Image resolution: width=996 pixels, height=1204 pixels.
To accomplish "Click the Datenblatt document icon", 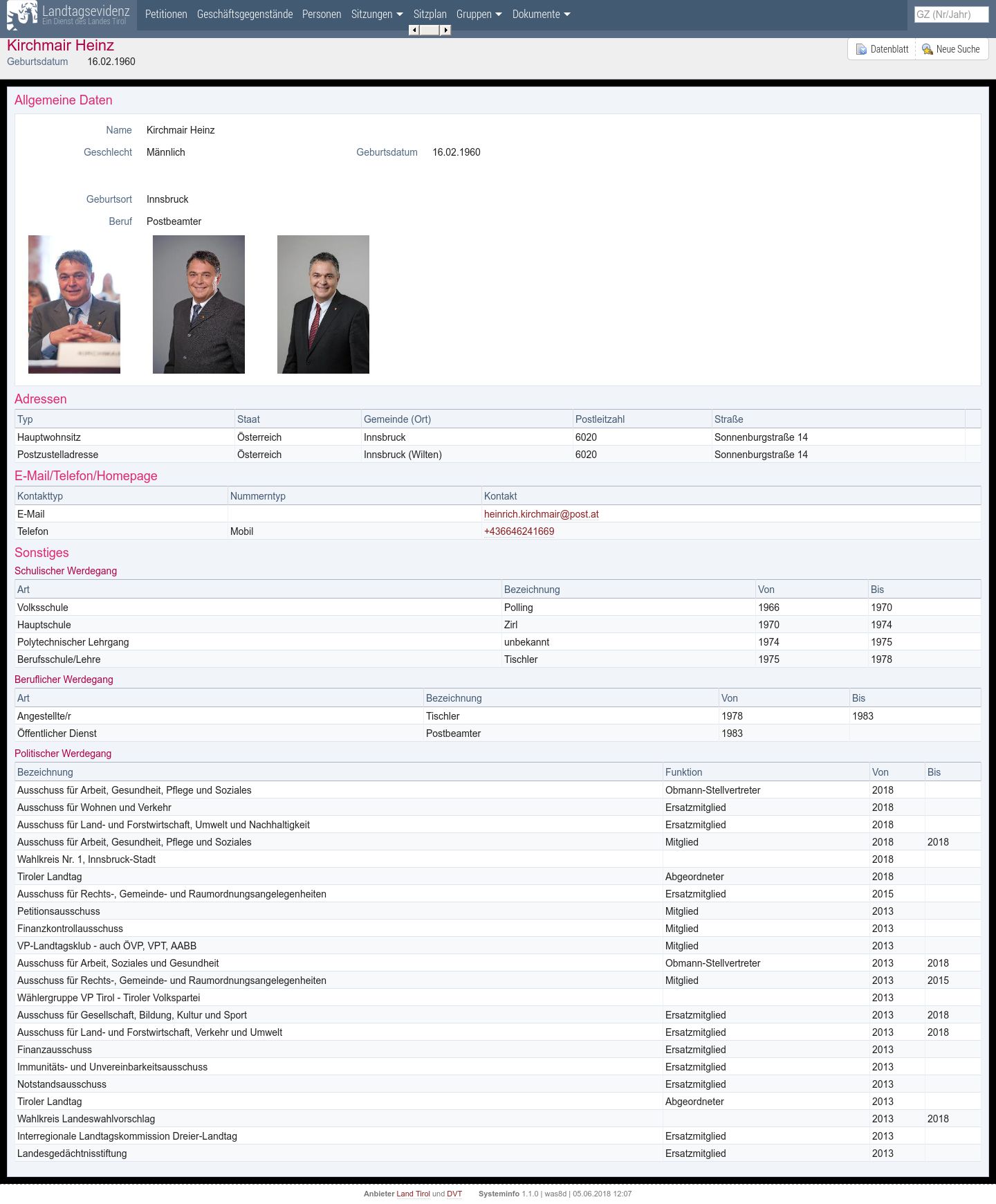I will [861, 49].
